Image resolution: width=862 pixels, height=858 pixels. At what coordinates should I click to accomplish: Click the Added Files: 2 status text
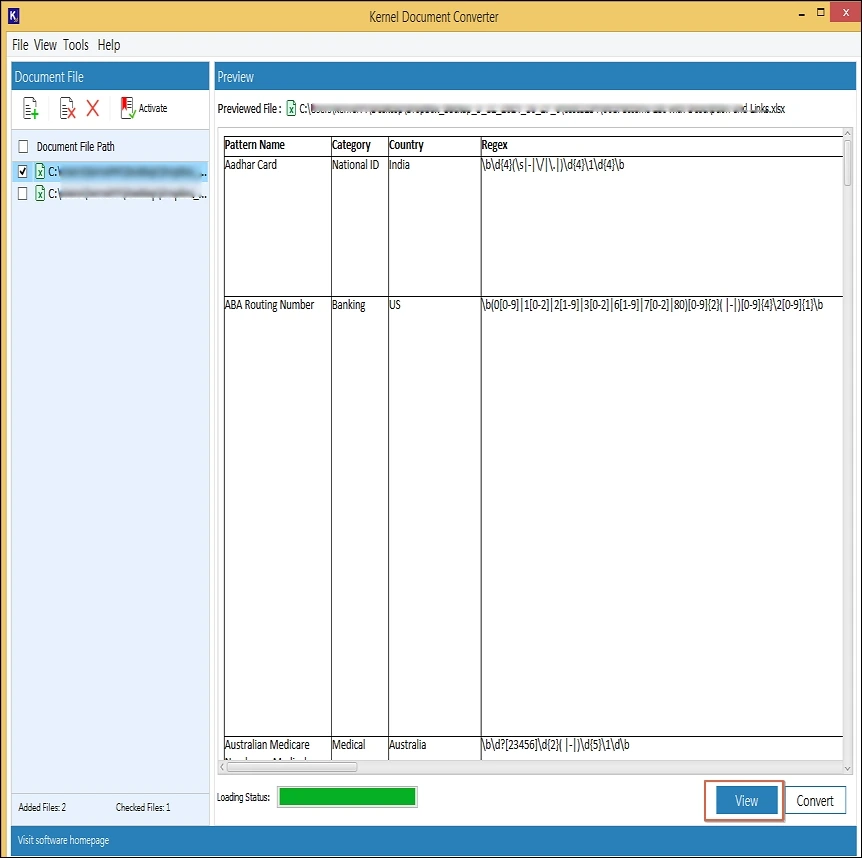point(42,807)
